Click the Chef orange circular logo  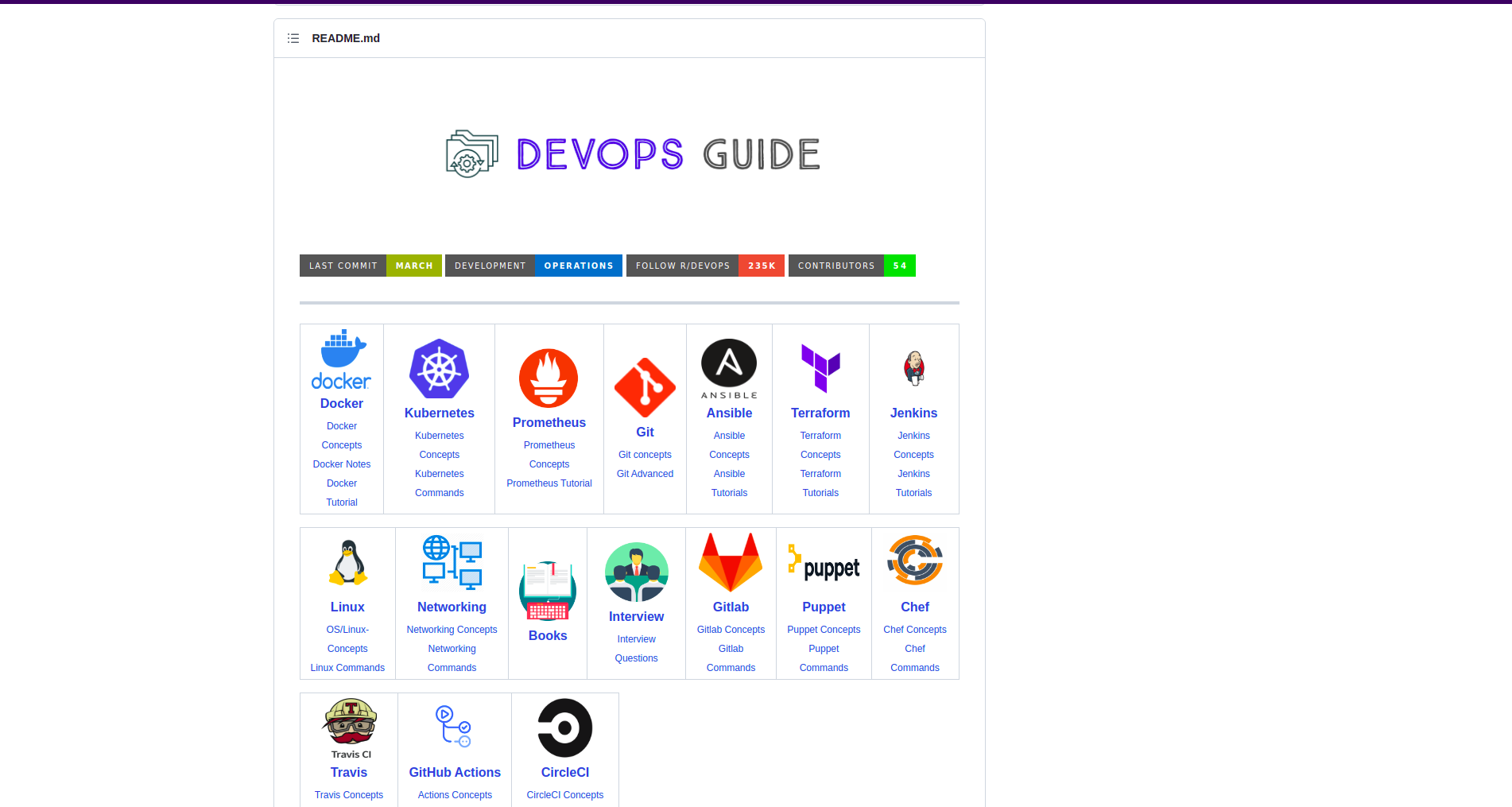point(915,561)
